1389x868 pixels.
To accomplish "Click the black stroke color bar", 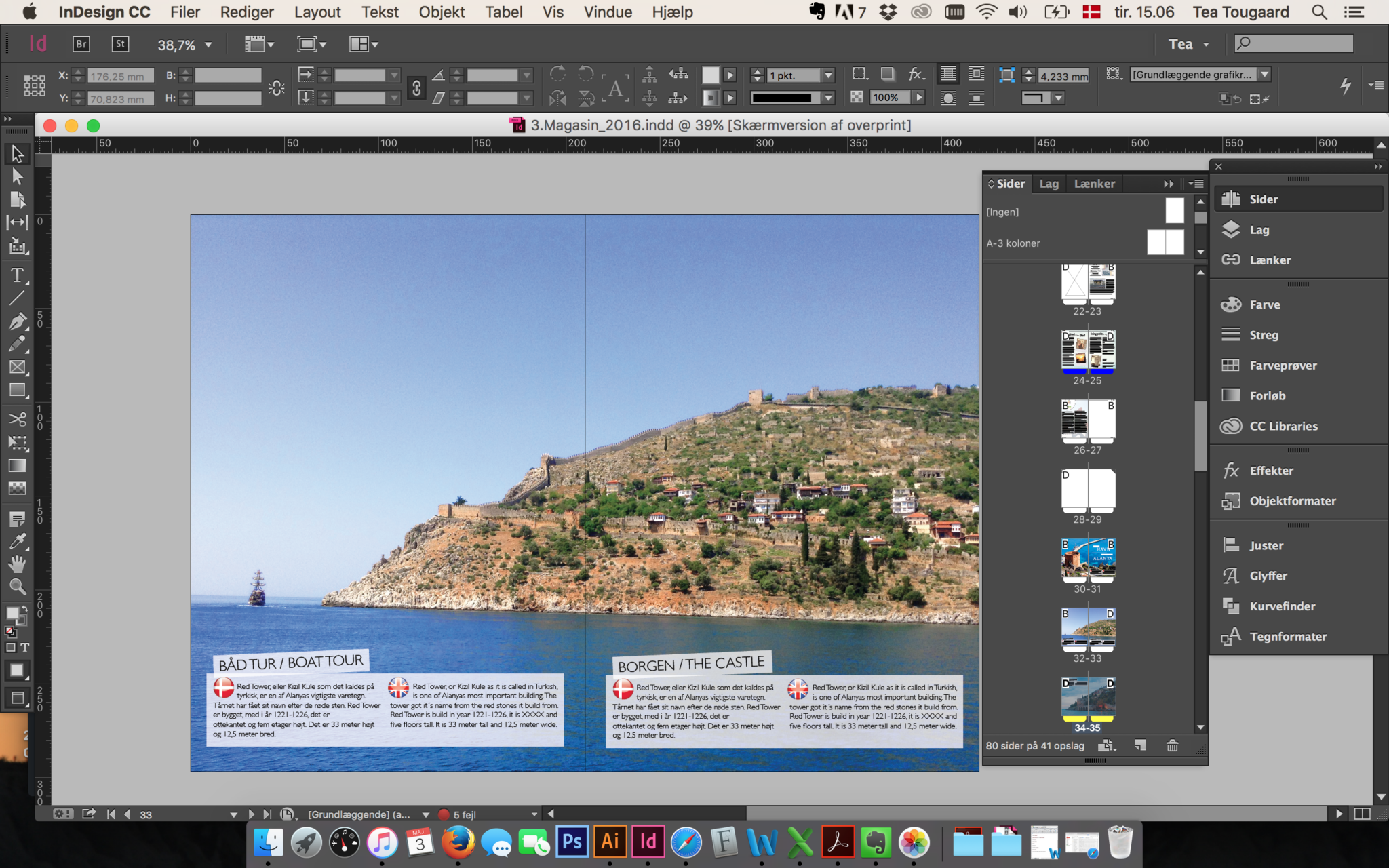I will pos(782,98).
